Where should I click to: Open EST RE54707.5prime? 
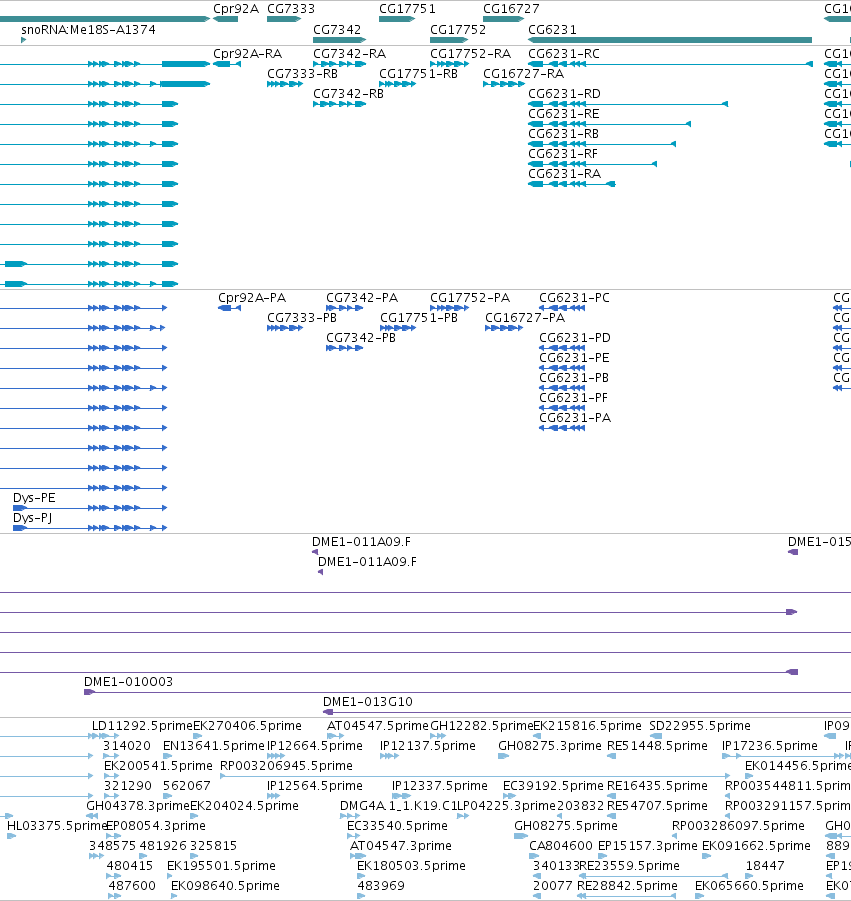point(657,806)
